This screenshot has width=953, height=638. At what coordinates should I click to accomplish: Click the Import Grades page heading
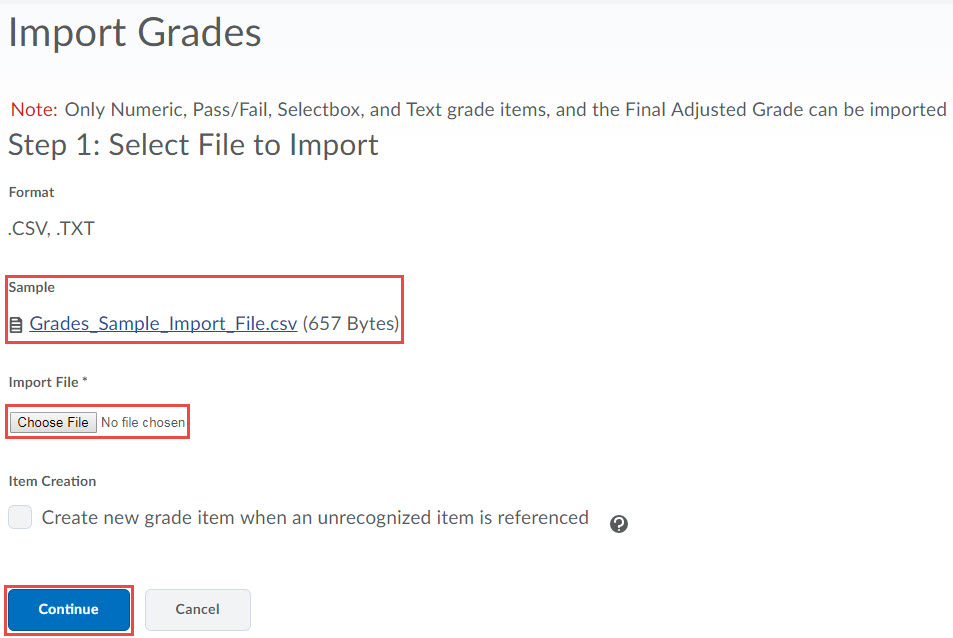coord(134,32)
